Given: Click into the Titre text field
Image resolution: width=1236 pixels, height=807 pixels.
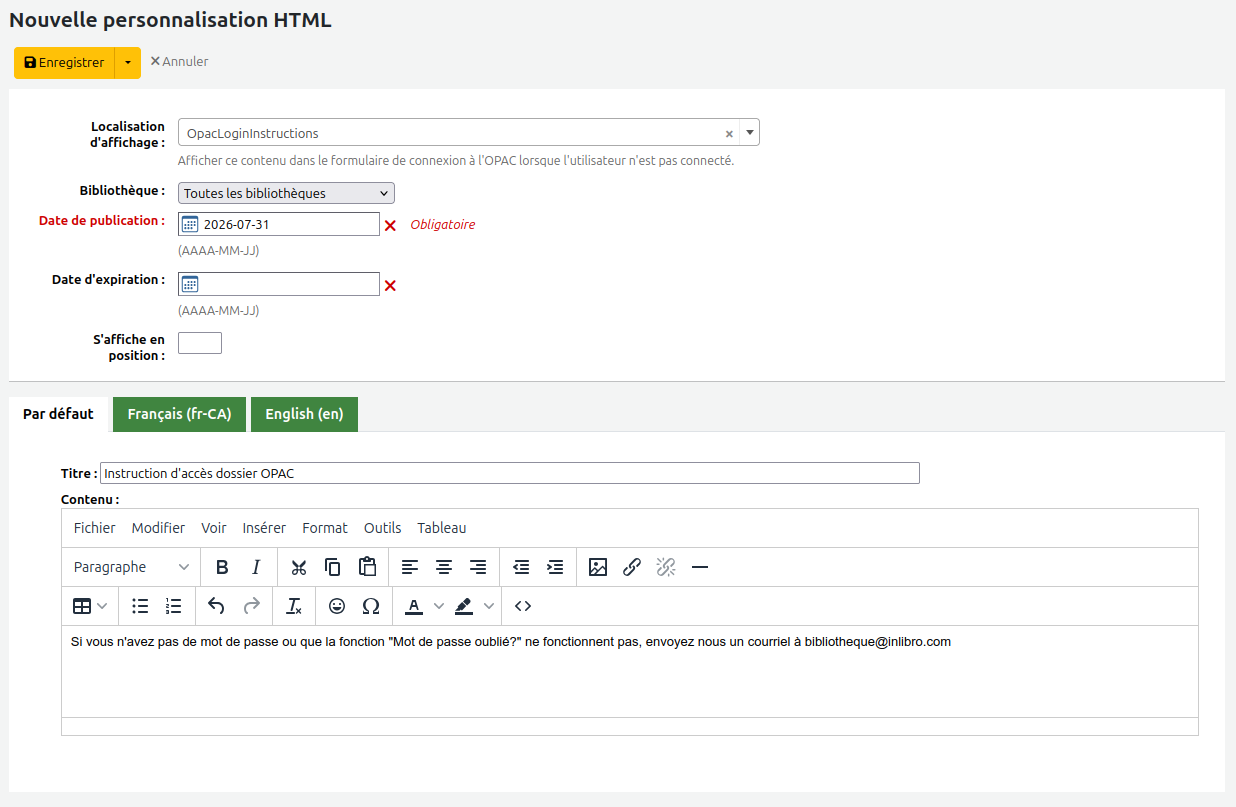Looking at the screenshot, I should (510, 473).
